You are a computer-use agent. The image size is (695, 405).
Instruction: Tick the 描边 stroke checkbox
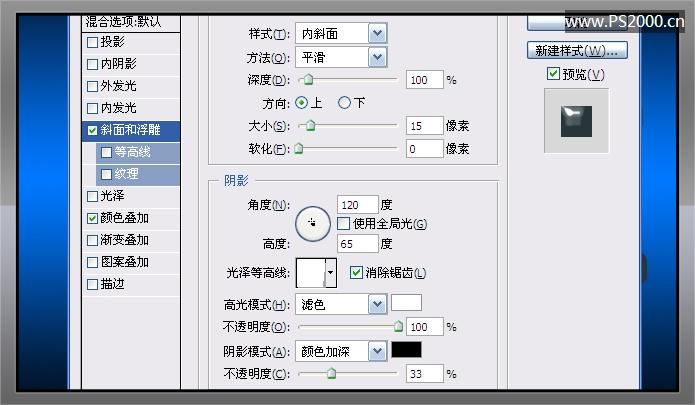pyautogui.click(x=92, y=284)
